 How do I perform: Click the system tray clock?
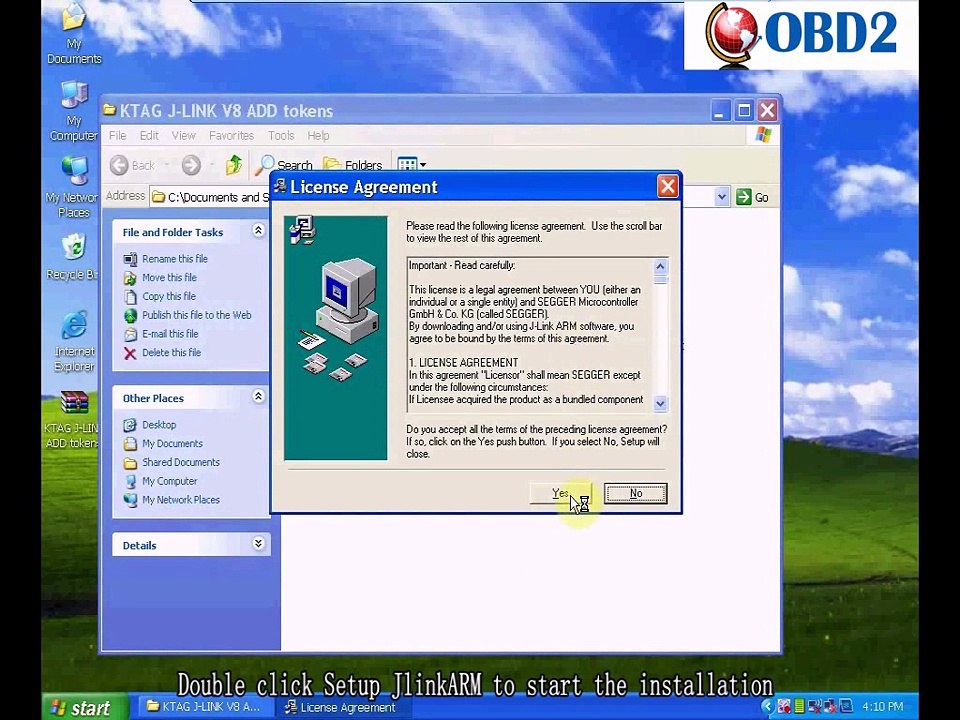pos(882,707)
